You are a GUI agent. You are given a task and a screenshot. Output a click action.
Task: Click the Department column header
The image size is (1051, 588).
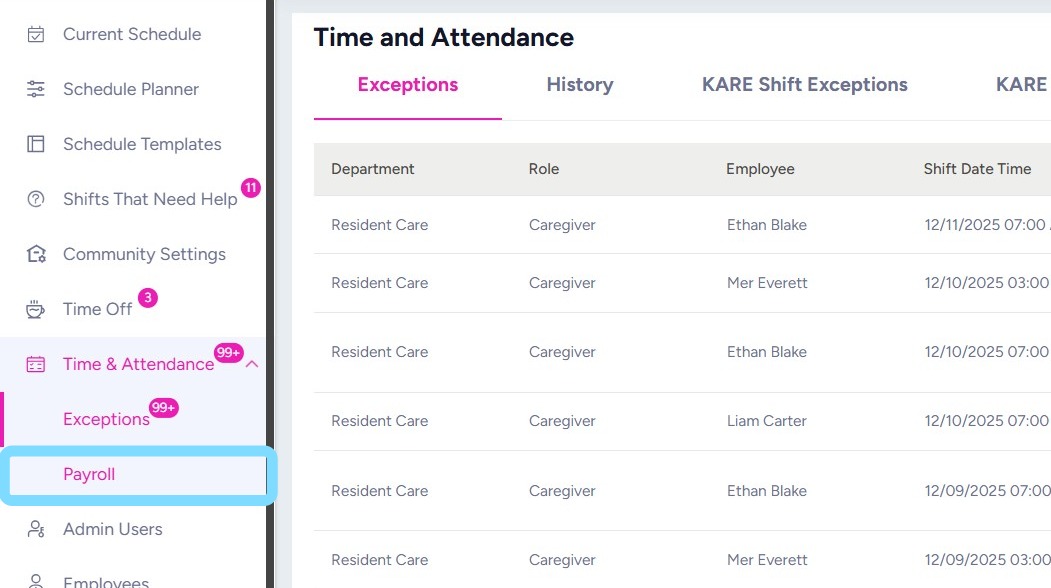pos(372,169)
